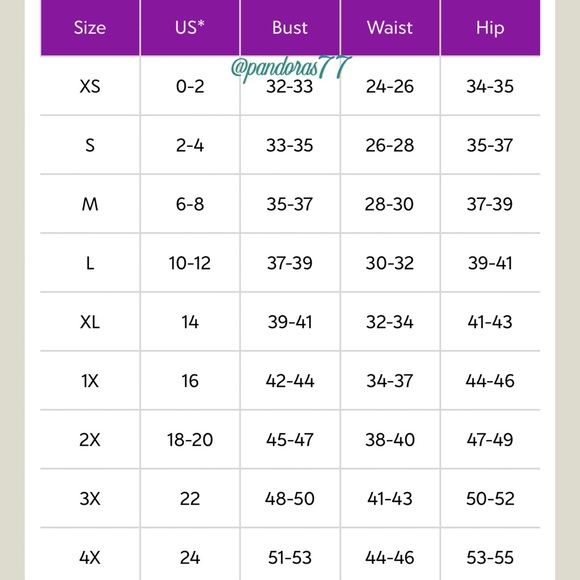Screen dimensions: 580x580
Task: Select the US 18-20 cell
Action: pyautogui.click(x=190, y=440)
